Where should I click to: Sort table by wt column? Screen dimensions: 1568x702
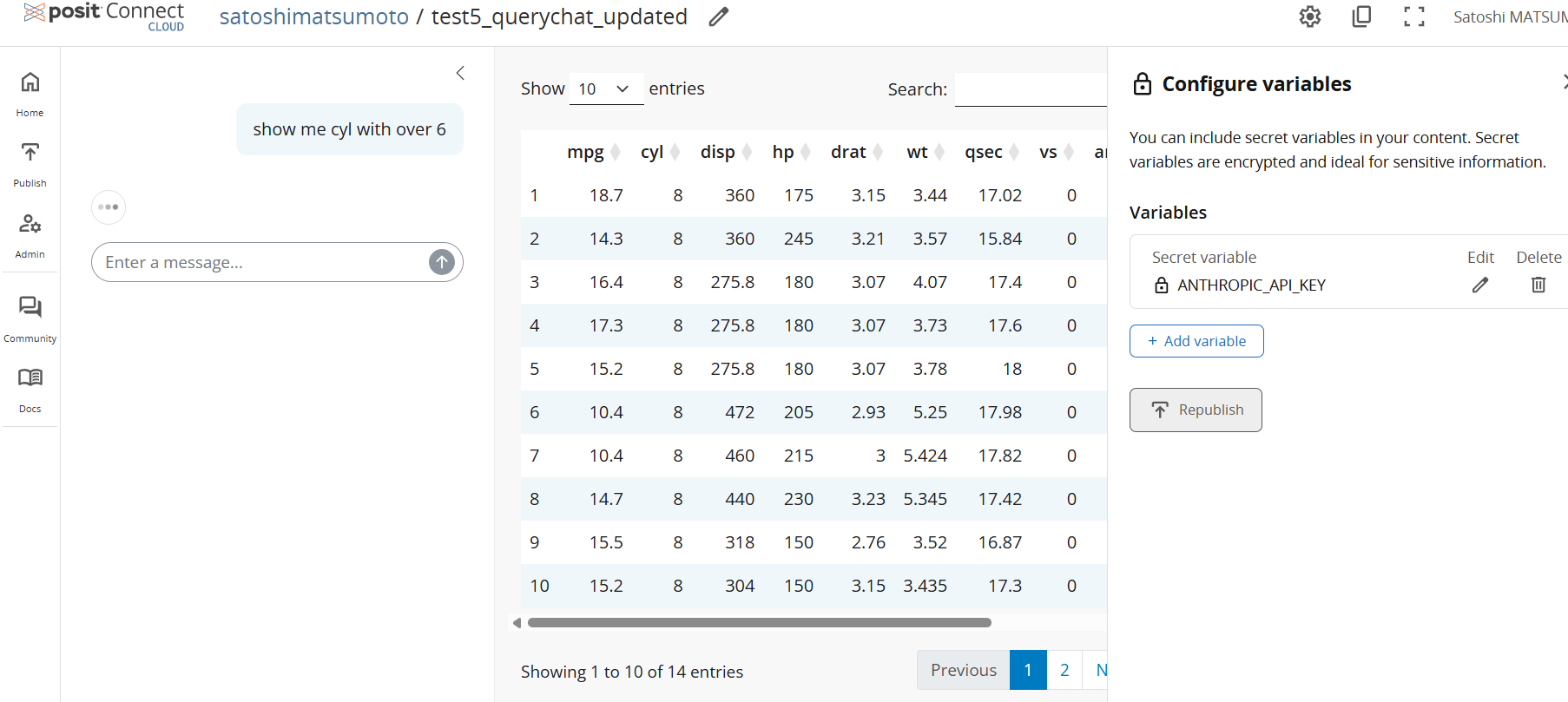pos(925,152)
